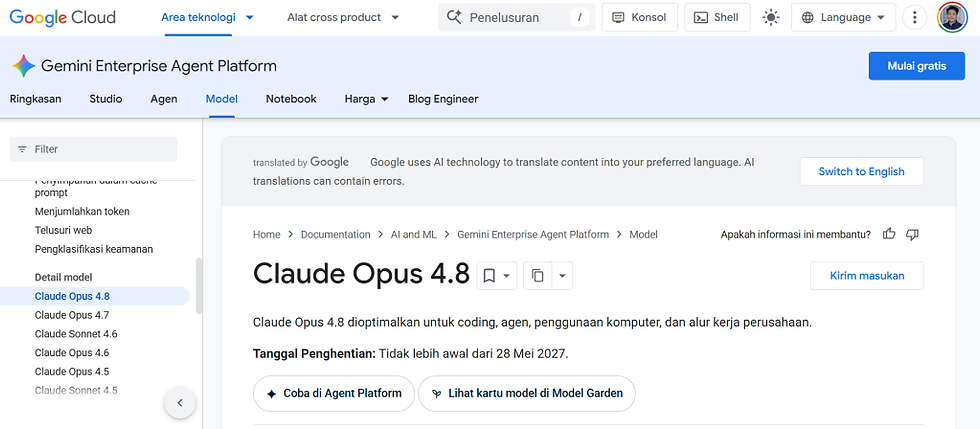Select Claude Opus 4.5 in sidebar
The width and height of the screenshot is (980, 429).
(x=72, y=371)
